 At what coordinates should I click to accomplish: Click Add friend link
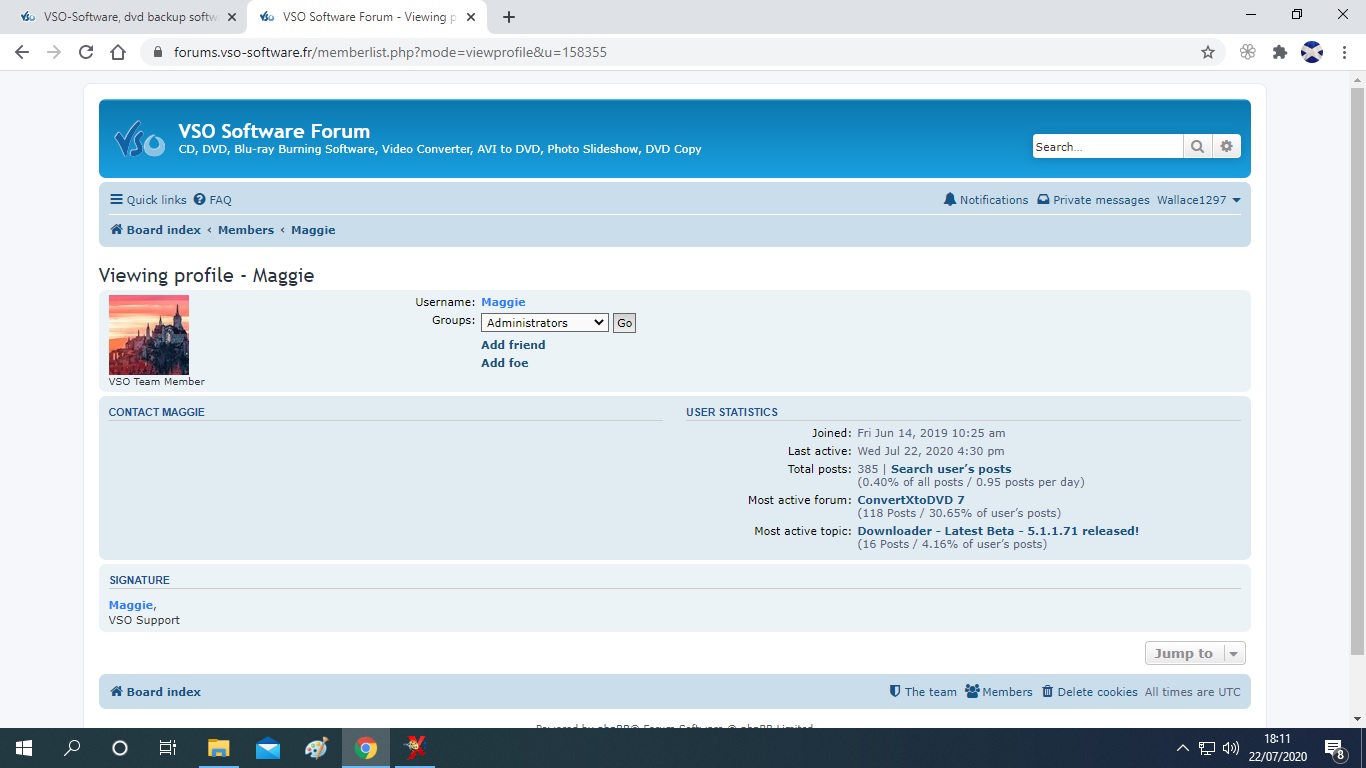tap(513, 345)
